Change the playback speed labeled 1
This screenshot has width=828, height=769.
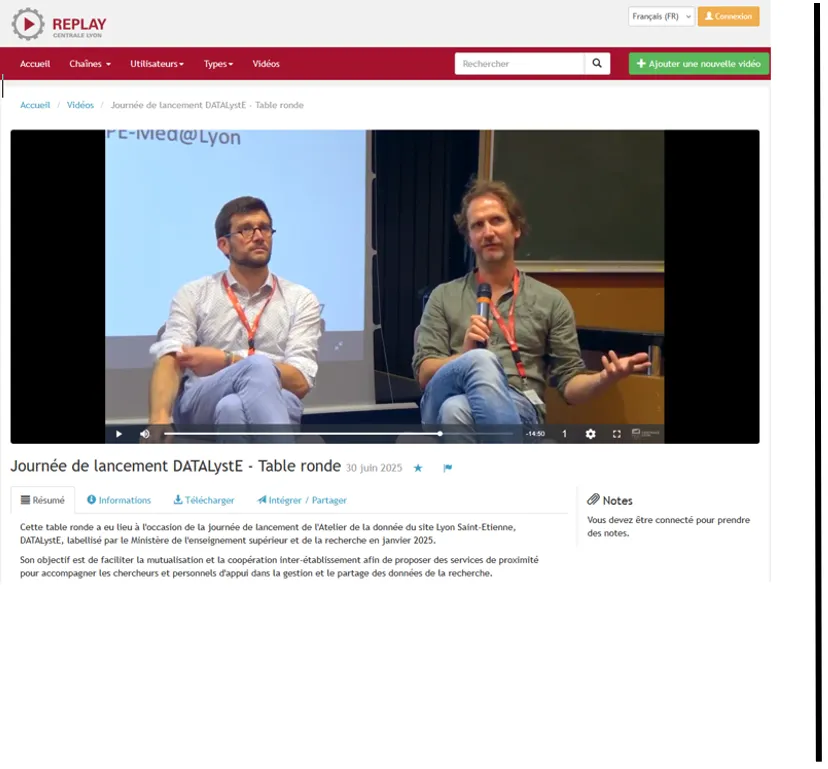point(564,434)
